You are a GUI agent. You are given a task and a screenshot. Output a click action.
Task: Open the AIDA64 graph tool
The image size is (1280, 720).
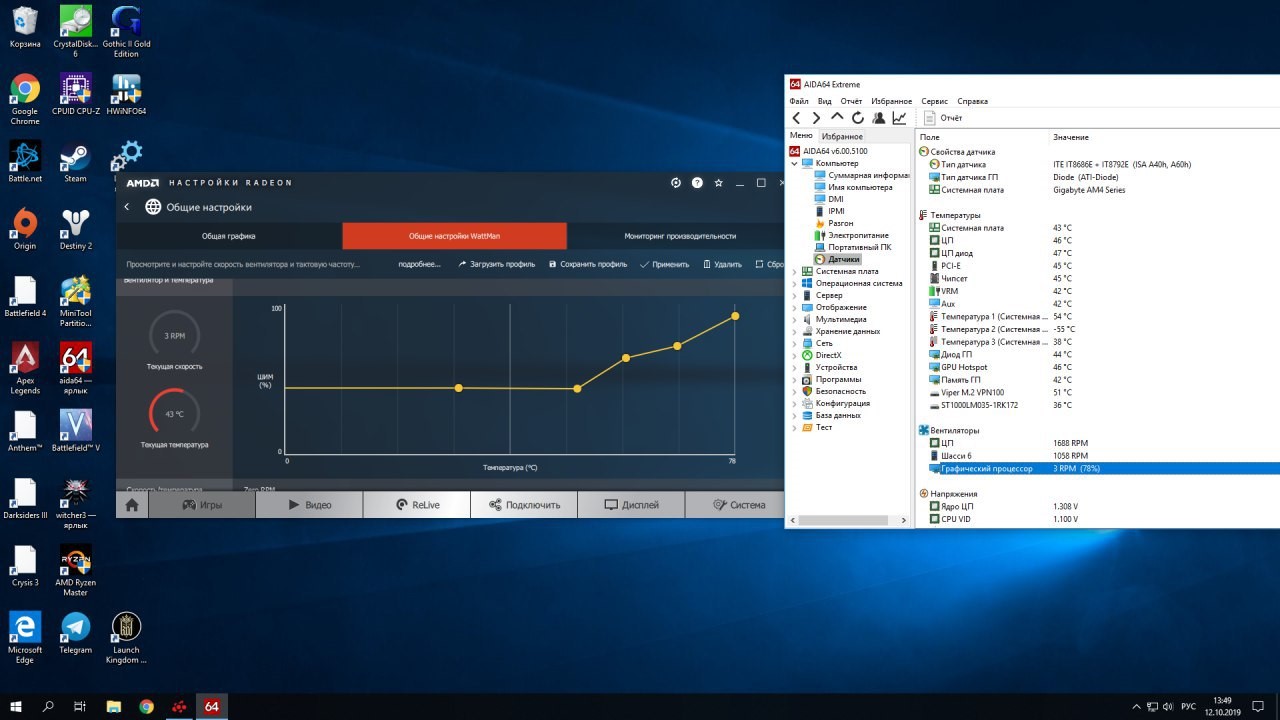click(x=900, y=118)
